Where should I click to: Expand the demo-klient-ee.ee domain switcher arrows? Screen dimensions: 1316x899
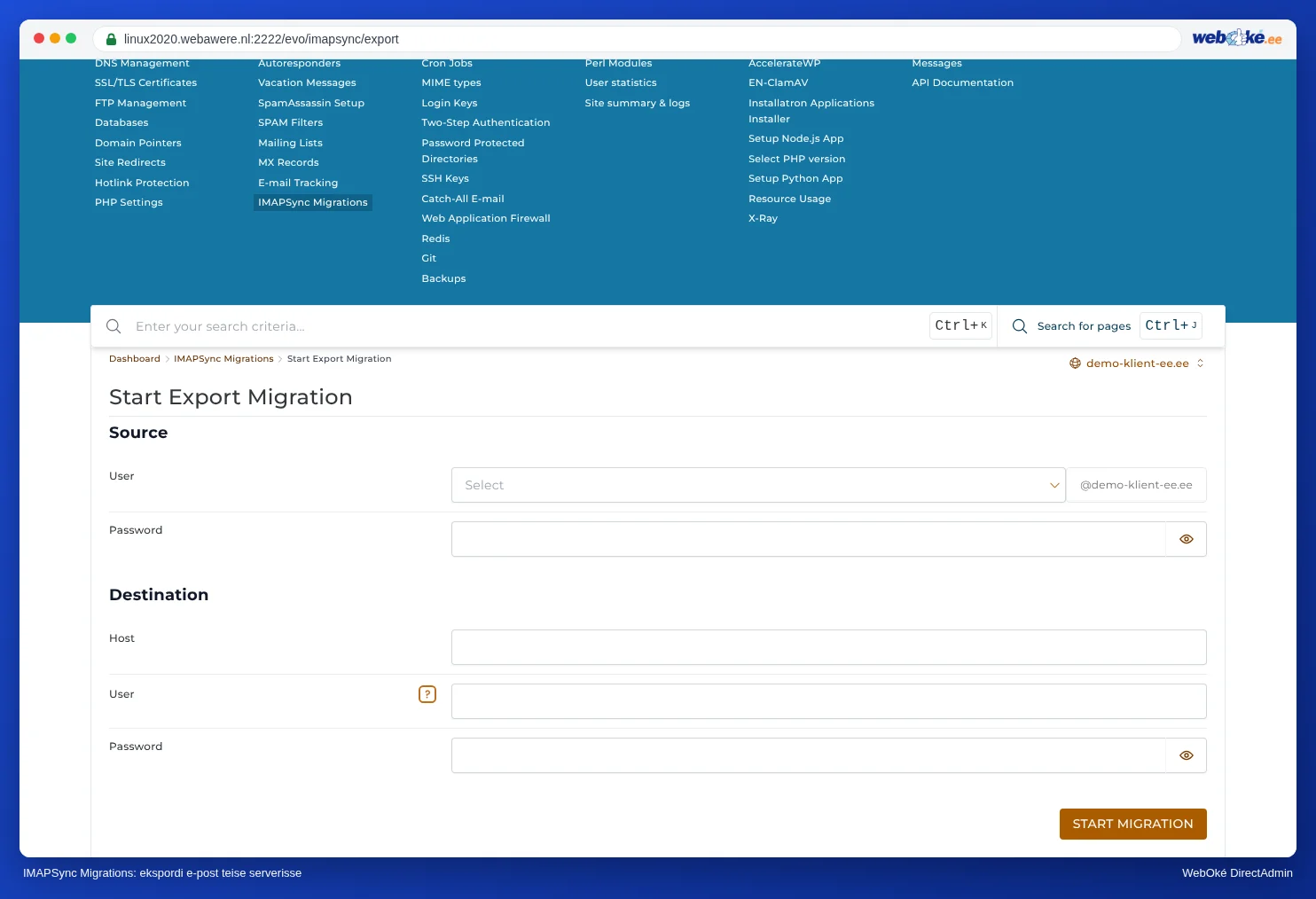(x=1200, y=364)
